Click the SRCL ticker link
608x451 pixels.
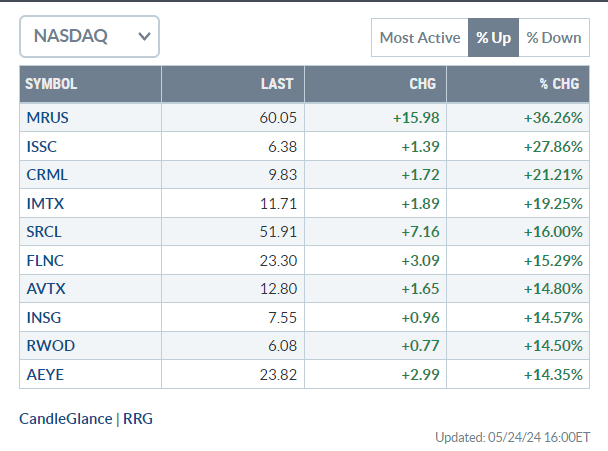(x=44, y=233)
